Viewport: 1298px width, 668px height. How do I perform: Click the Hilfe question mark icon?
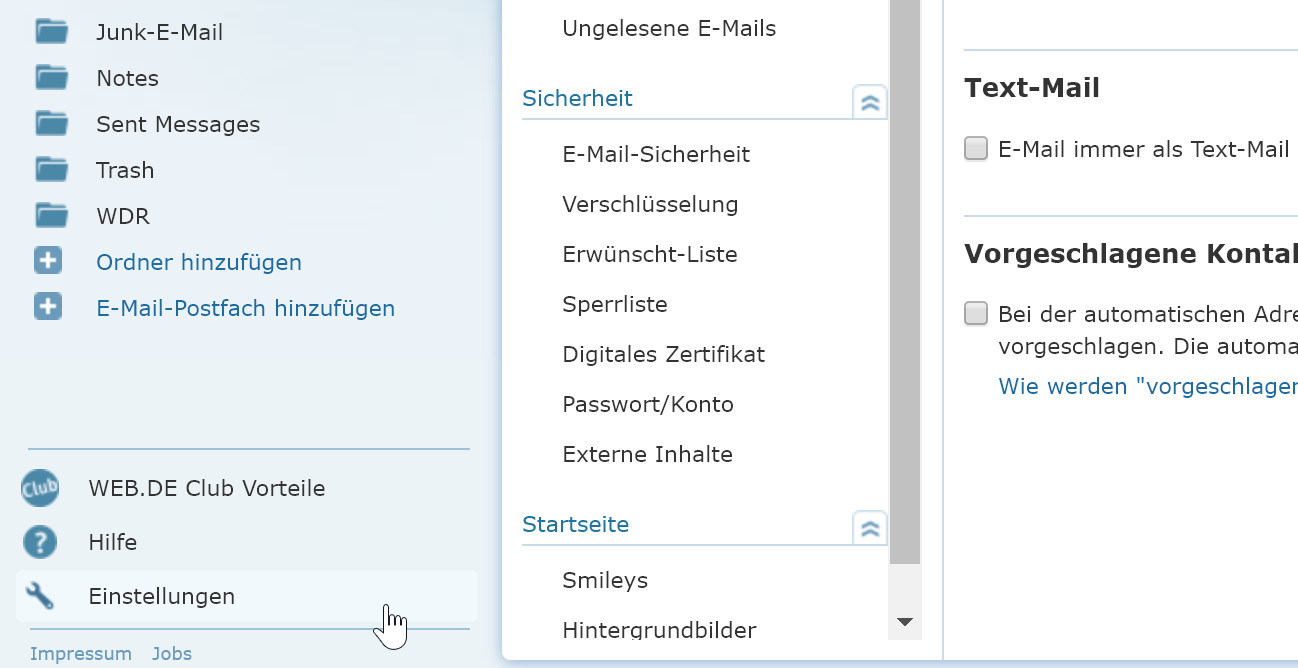(x=40, y=543)
